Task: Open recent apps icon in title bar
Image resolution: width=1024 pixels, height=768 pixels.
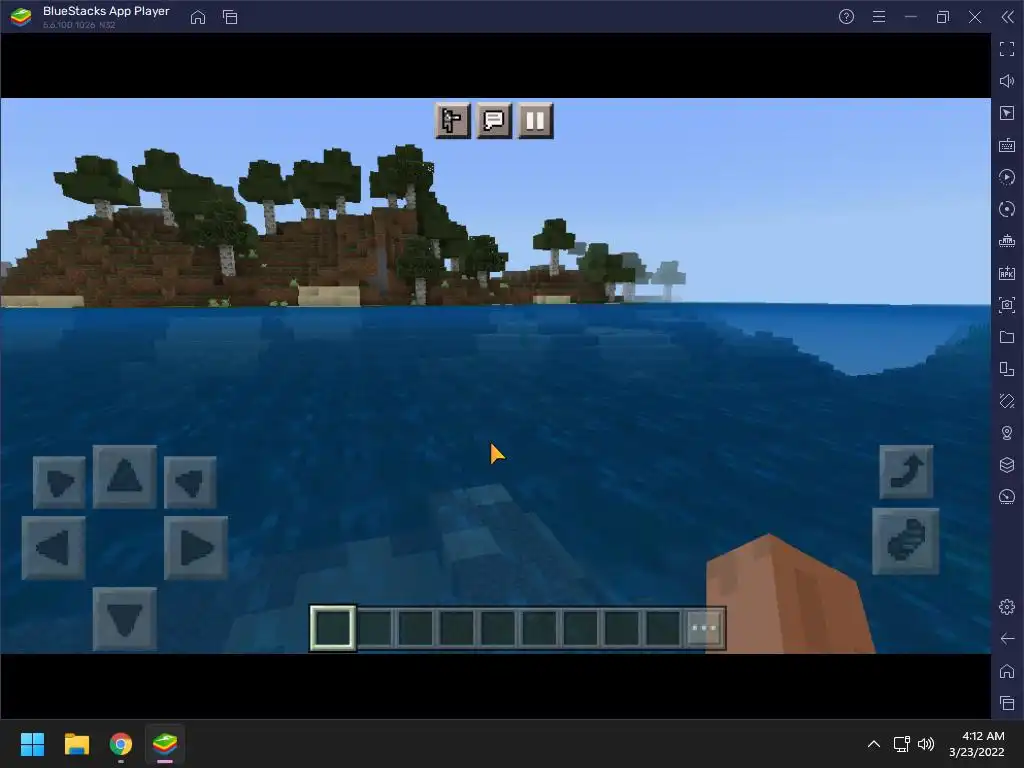Action: [x=230, y=17]
